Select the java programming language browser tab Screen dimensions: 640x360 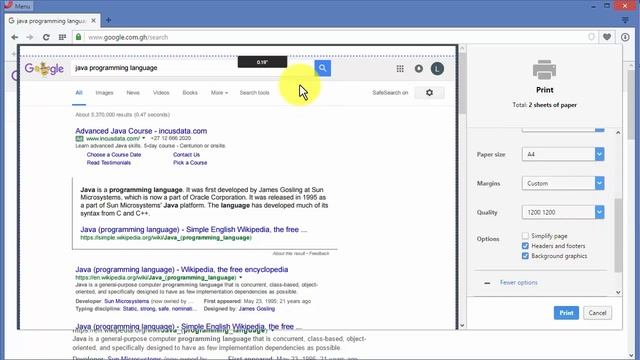pos(52,20)
